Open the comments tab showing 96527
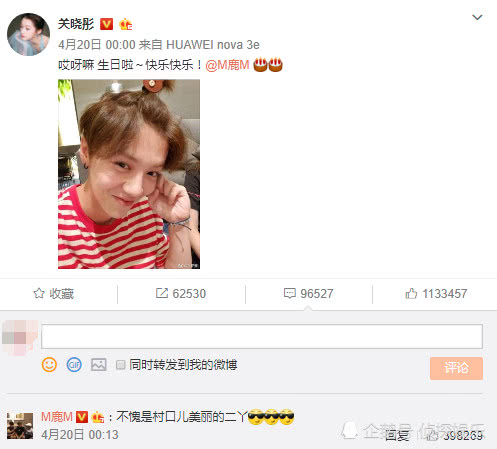 coord(308,294)
